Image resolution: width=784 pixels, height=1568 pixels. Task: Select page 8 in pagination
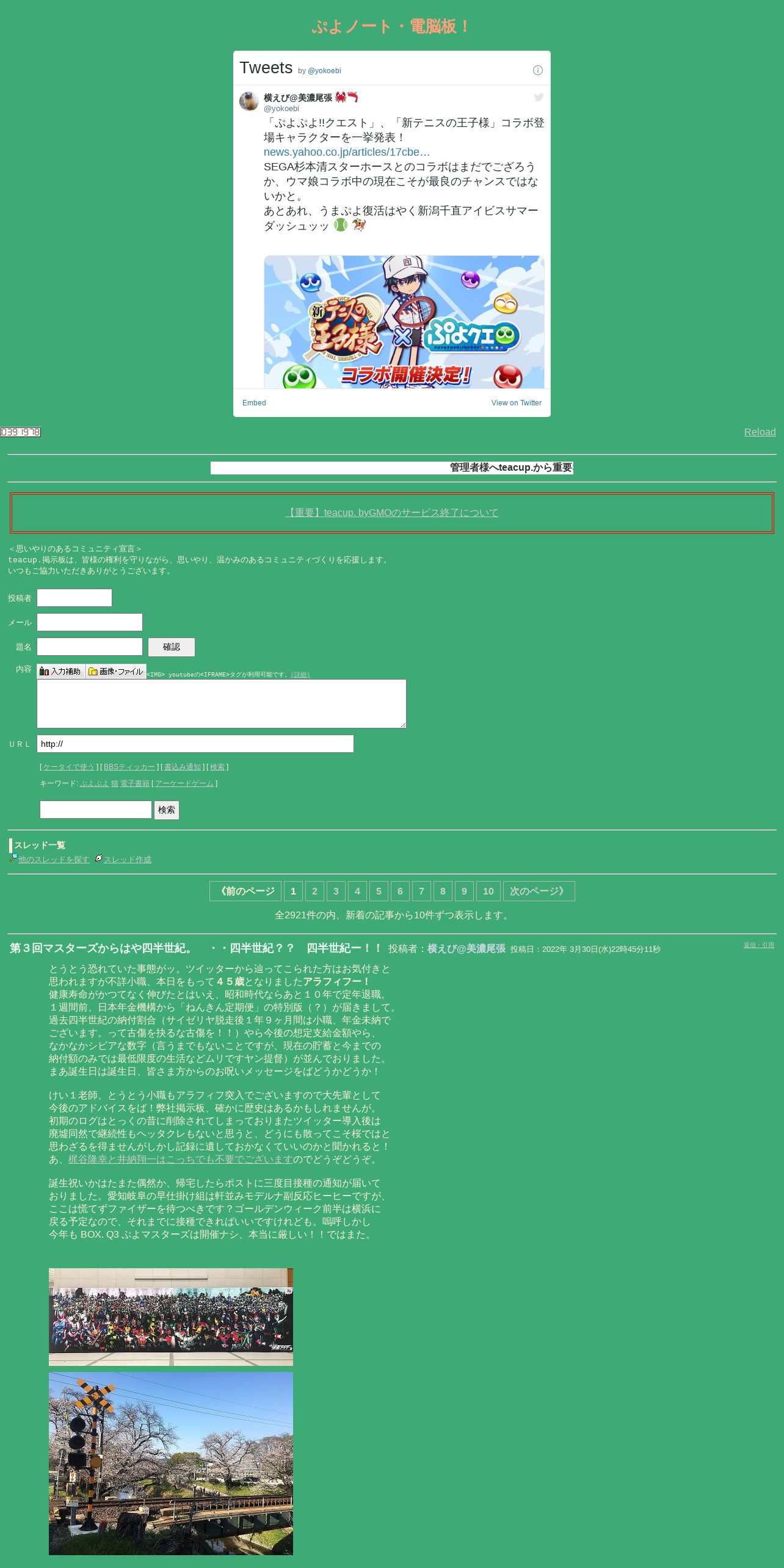(x=443, y=891)
